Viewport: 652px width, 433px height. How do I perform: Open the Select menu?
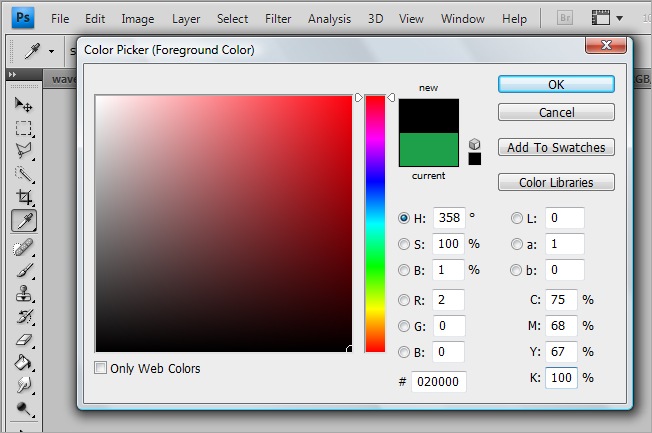pos(232,19)
